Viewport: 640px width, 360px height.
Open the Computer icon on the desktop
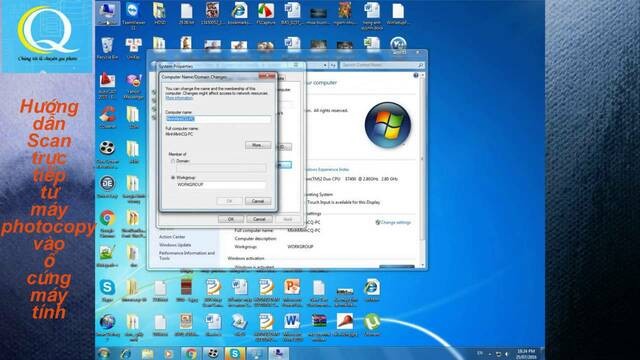[107, 13]
